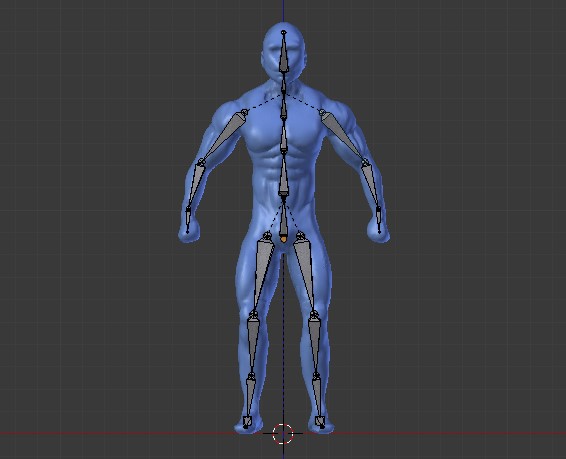Select the upper arm bone on viewer's right
The width and height of the screenshot is (566, 459).
pos(344,137)
